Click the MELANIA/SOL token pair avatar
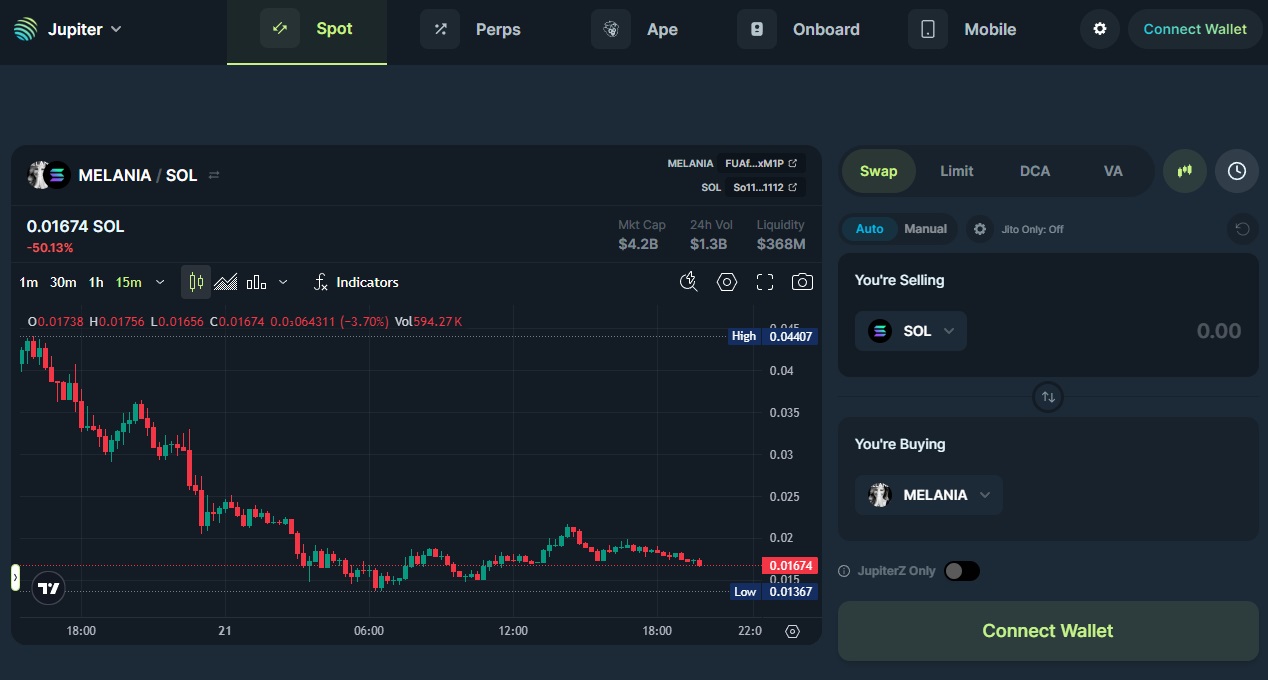 point(48,175)
